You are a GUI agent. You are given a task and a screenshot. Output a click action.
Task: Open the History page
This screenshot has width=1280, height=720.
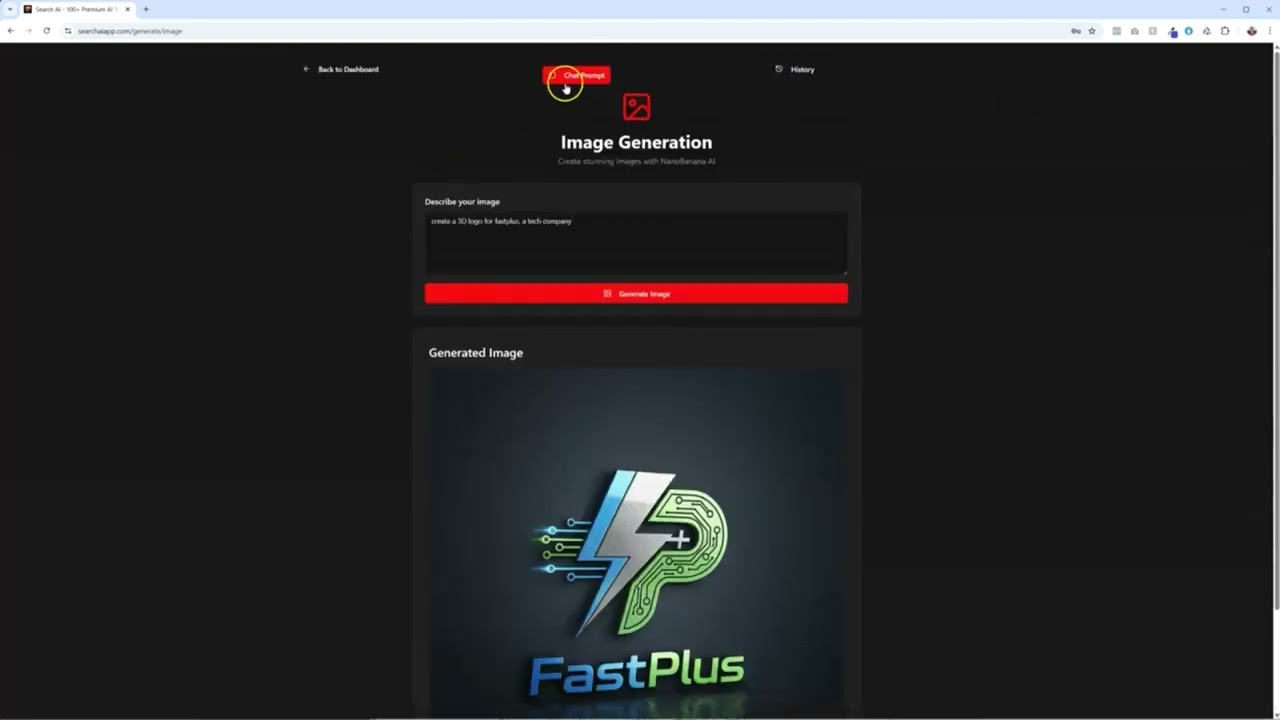coord(795,69)
